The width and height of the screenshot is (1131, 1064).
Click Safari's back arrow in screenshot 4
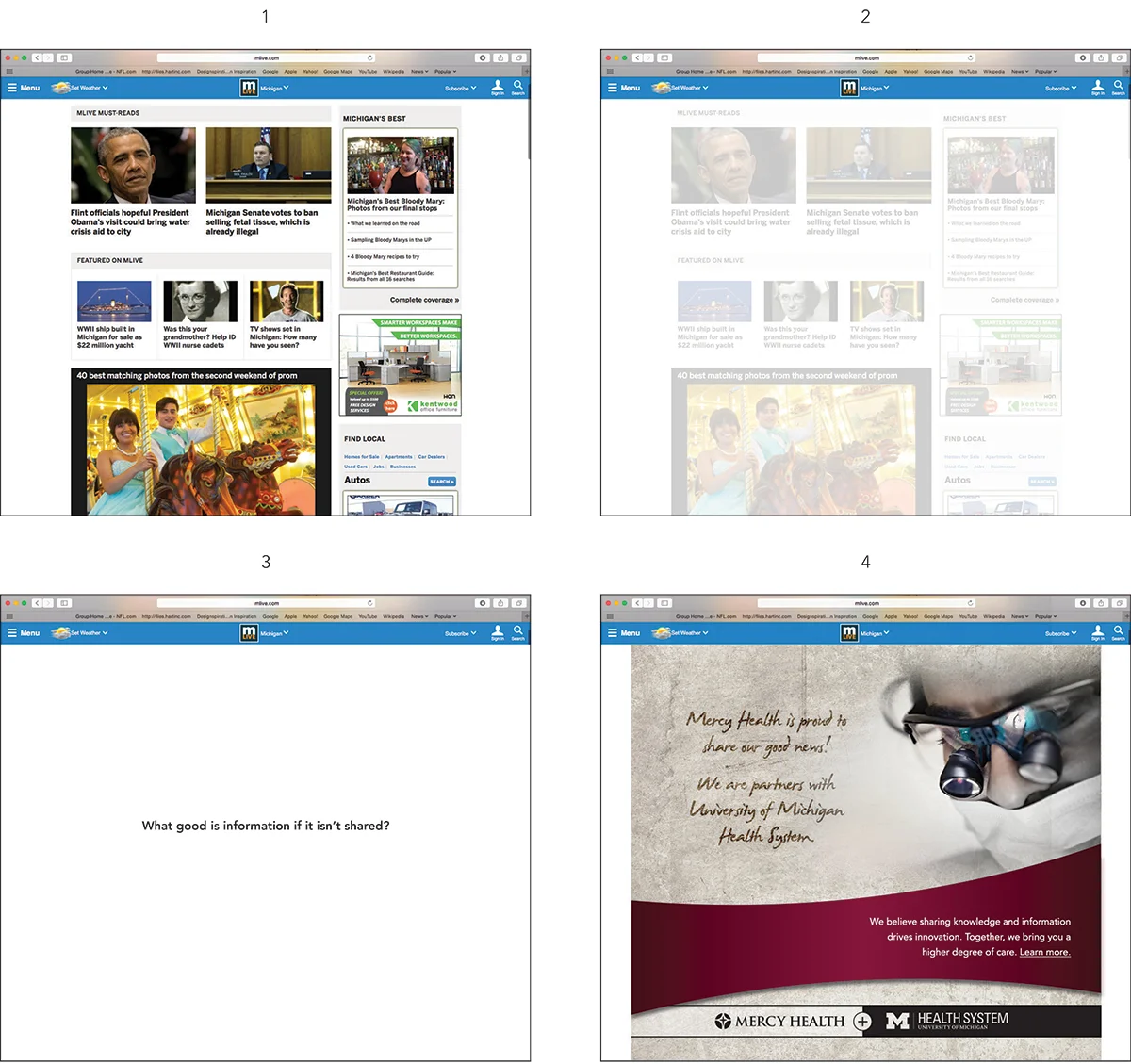point(637,603)
